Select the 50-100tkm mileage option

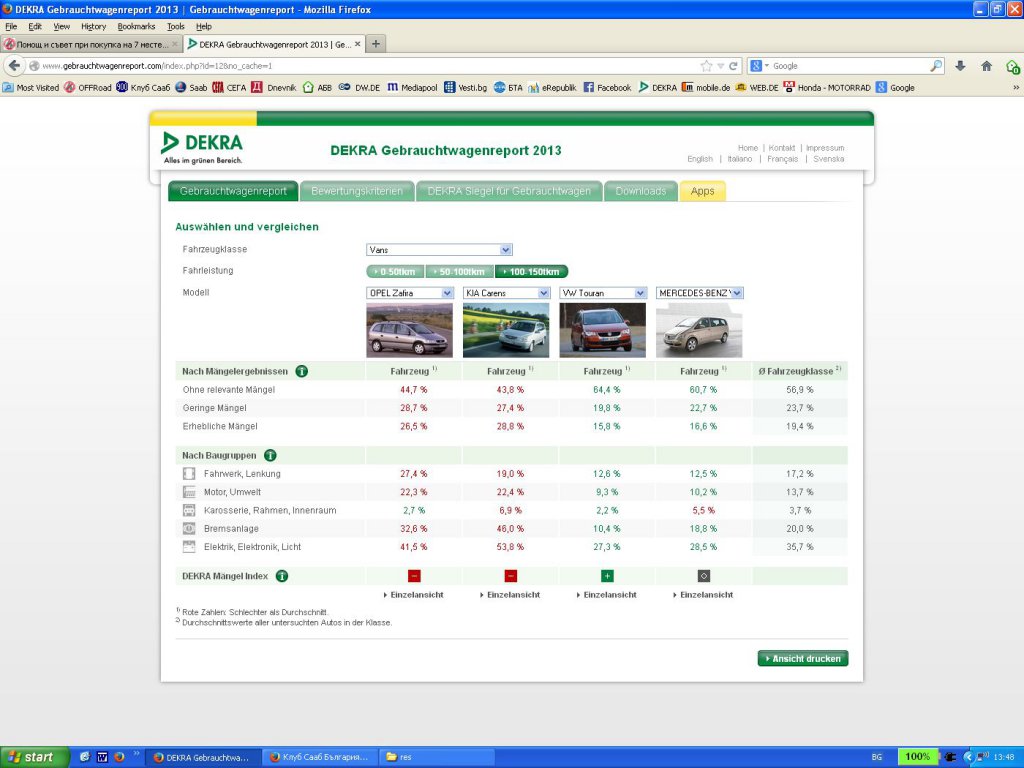(x=460, y=272)
